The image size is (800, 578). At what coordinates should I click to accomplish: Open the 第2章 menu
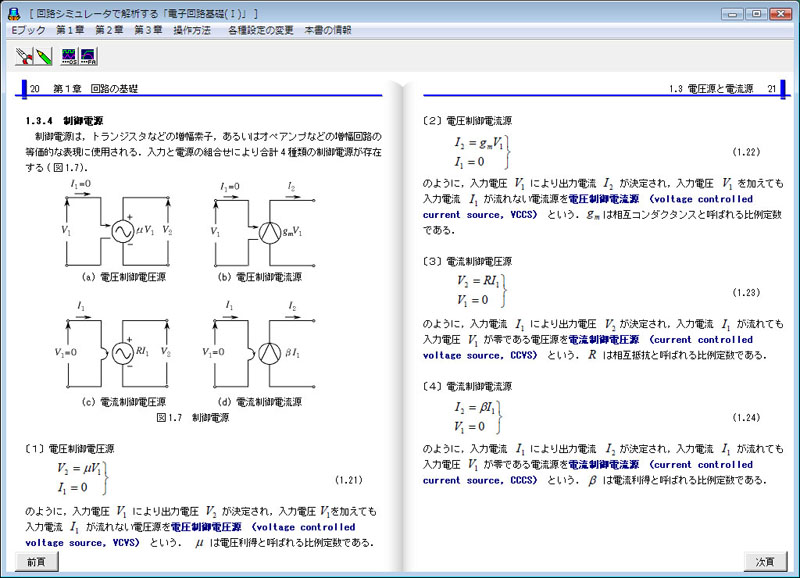109,30
